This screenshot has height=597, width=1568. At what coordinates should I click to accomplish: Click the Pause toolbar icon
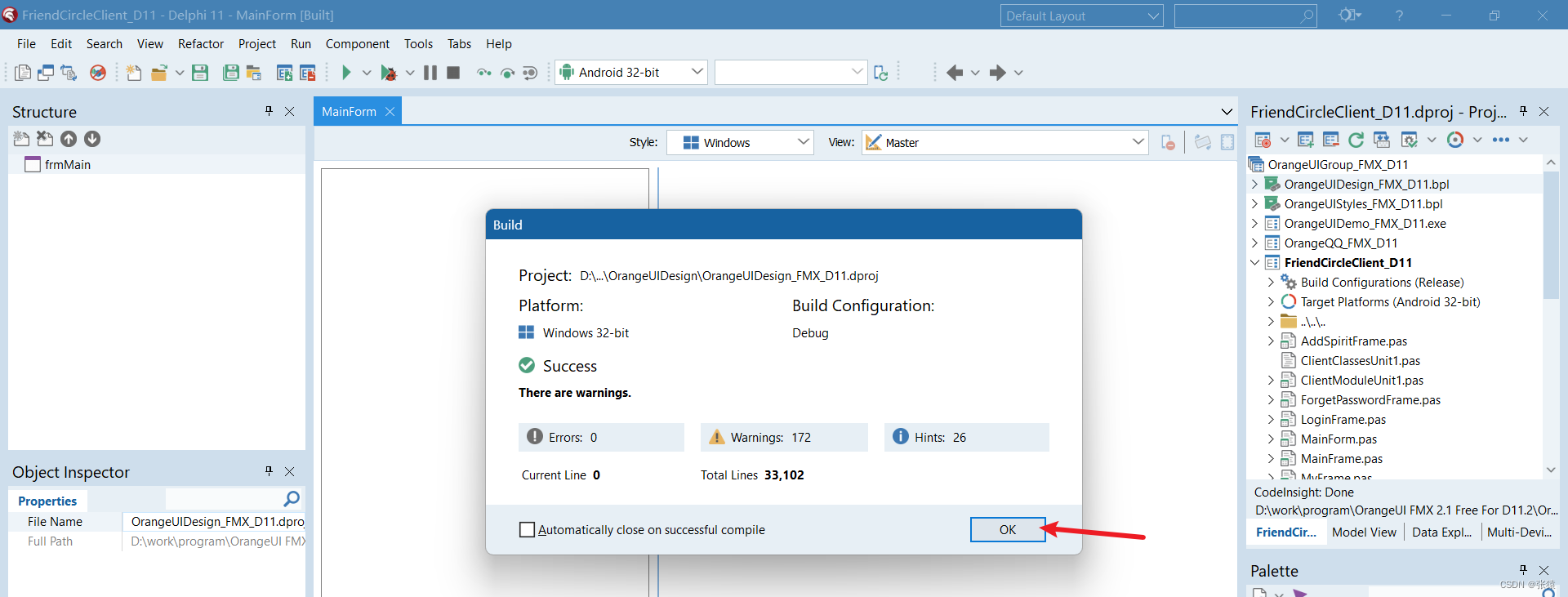(x=430, y=73)
